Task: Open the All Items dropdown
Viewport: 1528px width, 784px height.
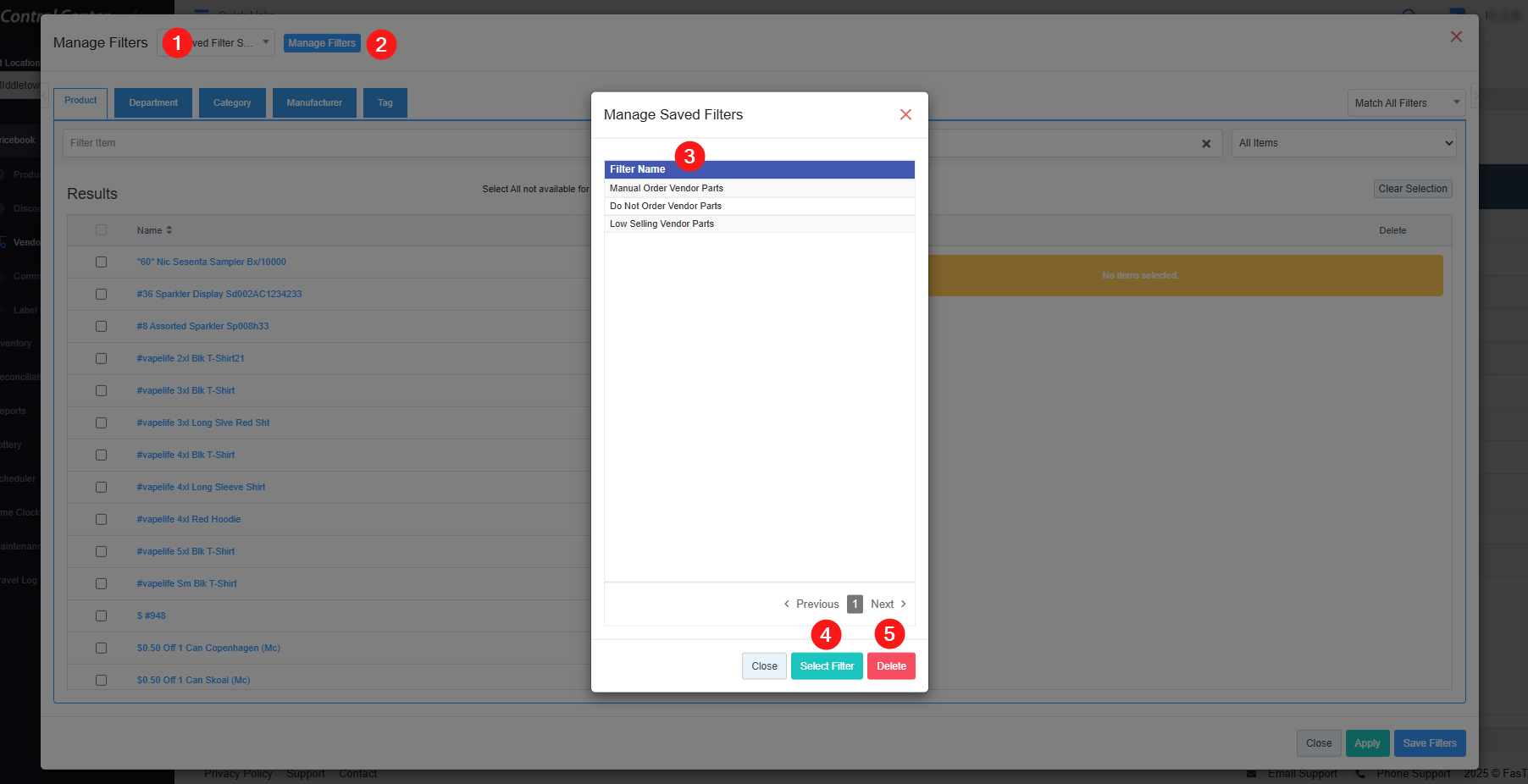Action: [x=1345, y=143]
